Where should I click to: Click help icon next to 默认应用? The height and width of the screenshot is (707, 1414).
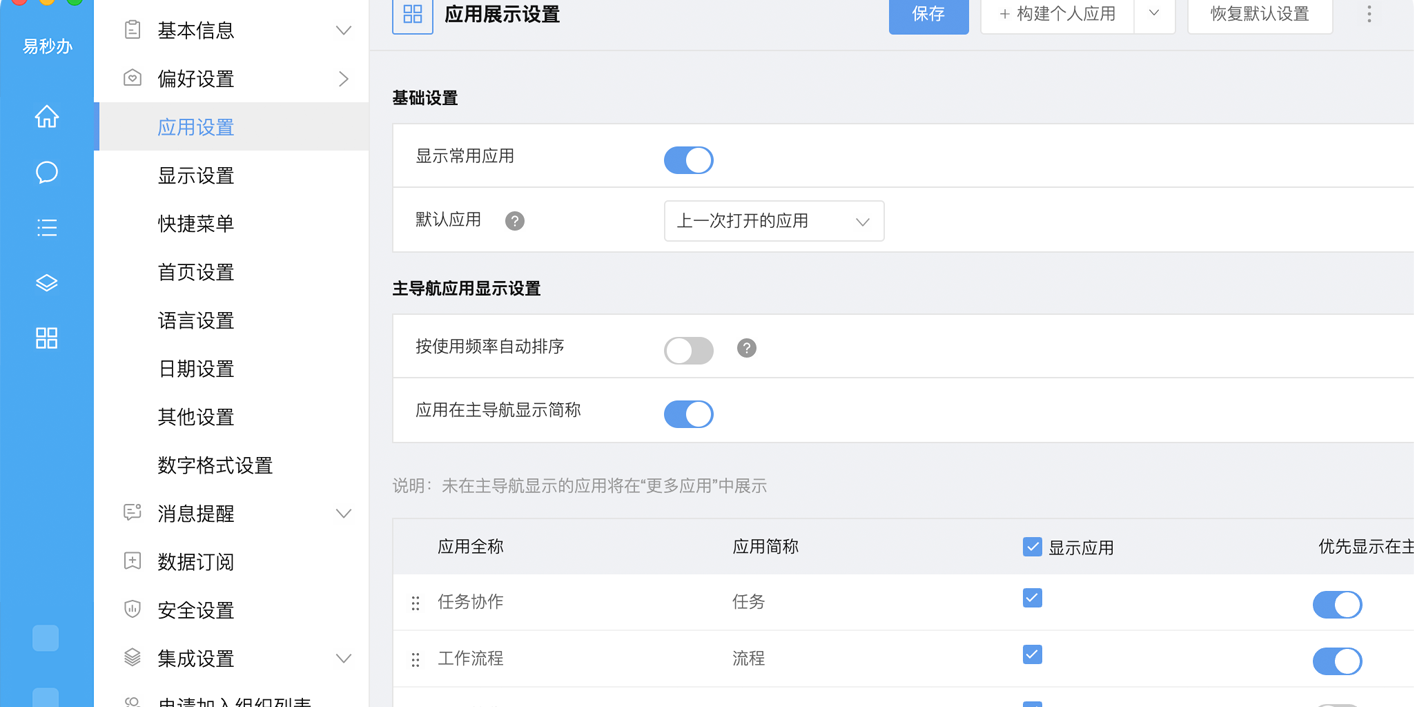[x=514, y=221]
